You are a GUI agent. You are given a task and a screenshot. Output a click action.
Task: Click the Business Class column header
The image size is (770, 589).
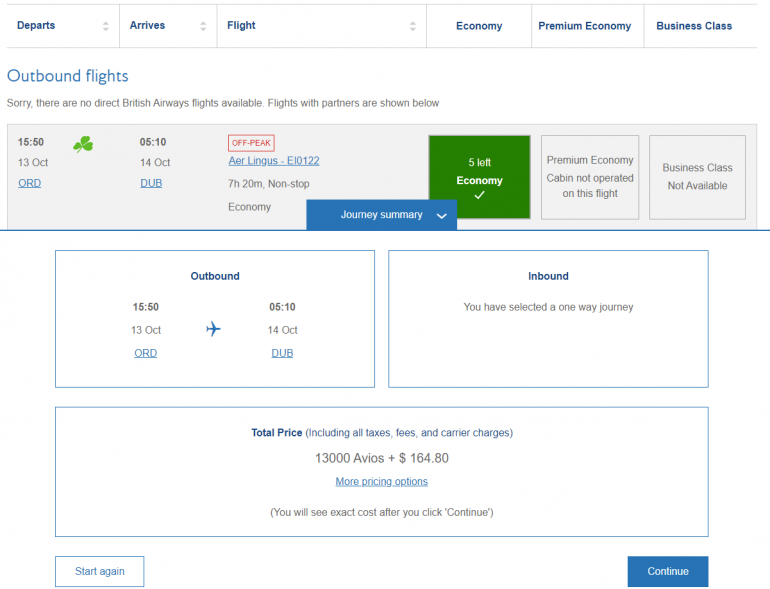pyautogui.click(x=694, y=26)
